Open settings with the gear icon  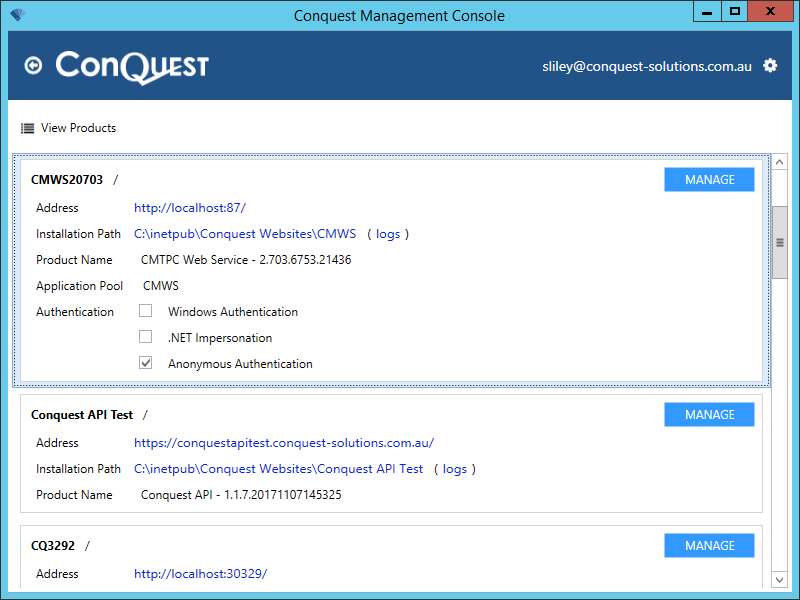click(x=770, y=65)
